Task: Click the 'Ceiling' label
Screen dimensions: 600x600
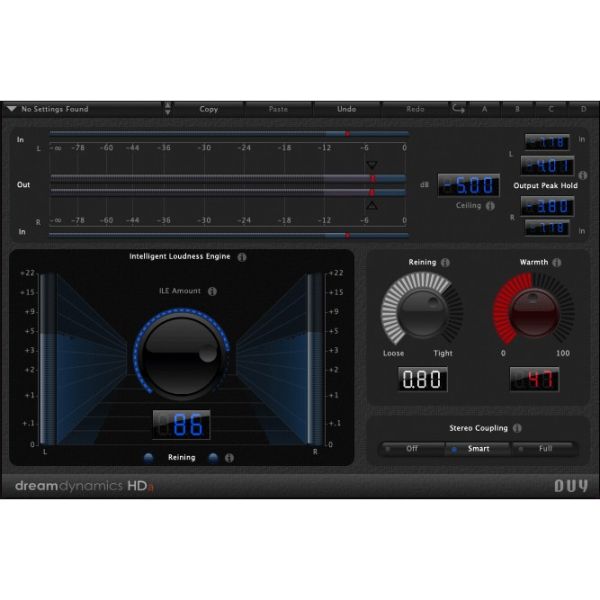Action: point(468,205)
